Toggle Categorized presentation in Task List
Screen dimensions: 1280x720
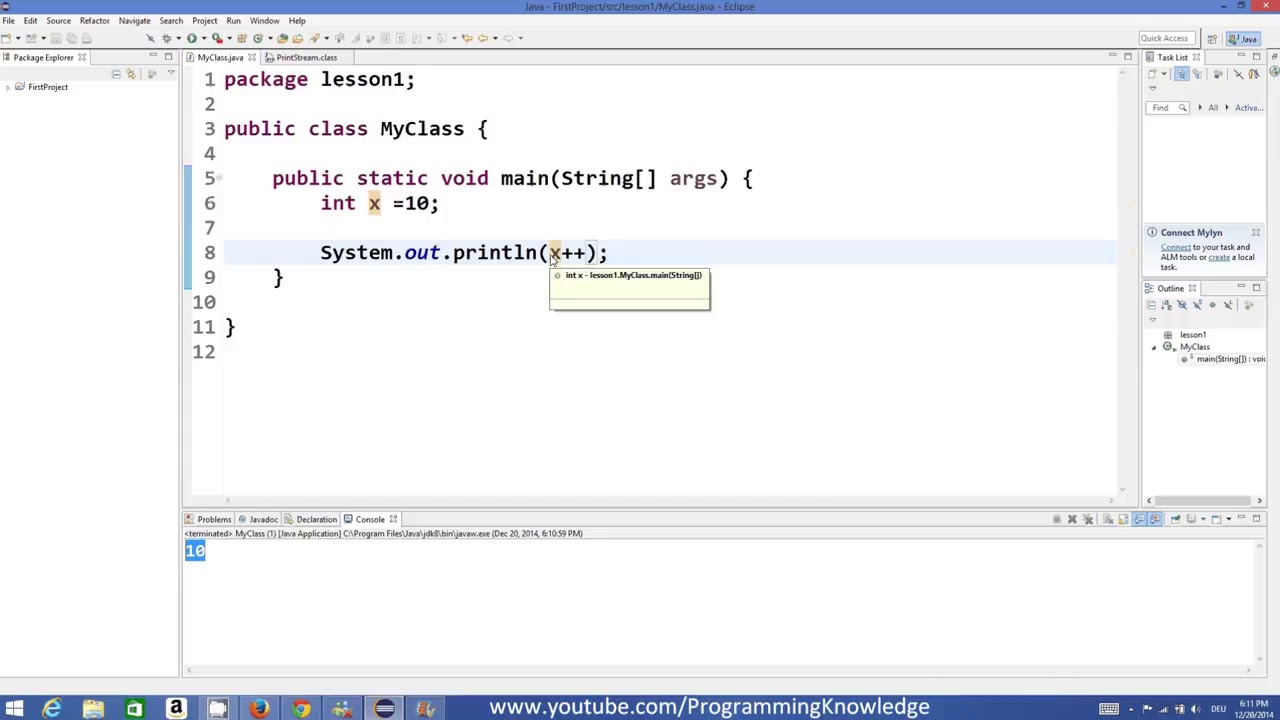1182,73
